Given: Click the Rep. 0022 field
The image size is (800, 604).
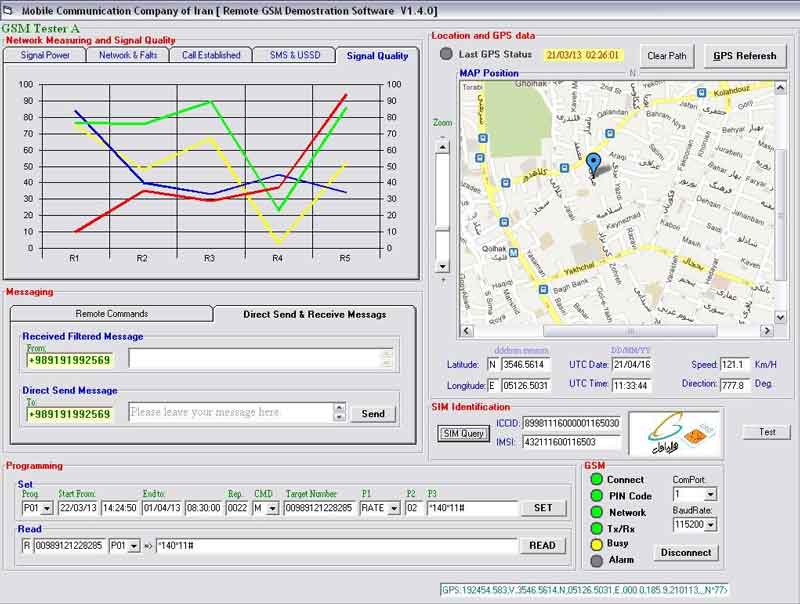Looking at the screenshot, I should (237, 508).
